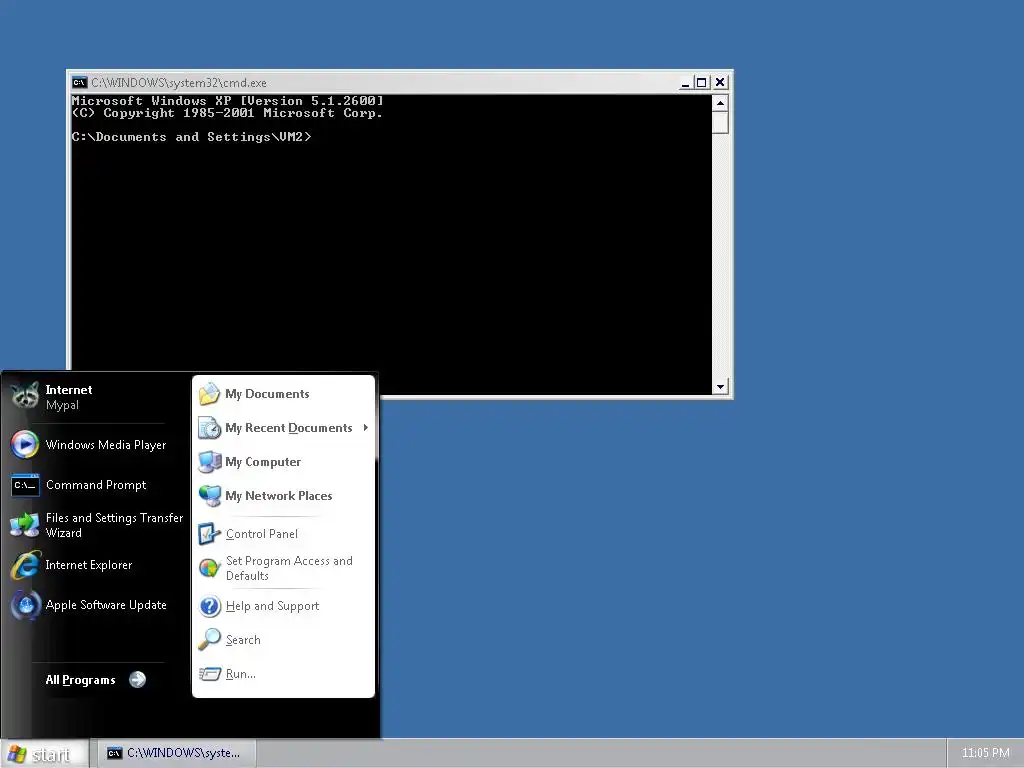Screen dimensions: 1024x768
Task: Select My Documents text label
Action: coord(267,394)
